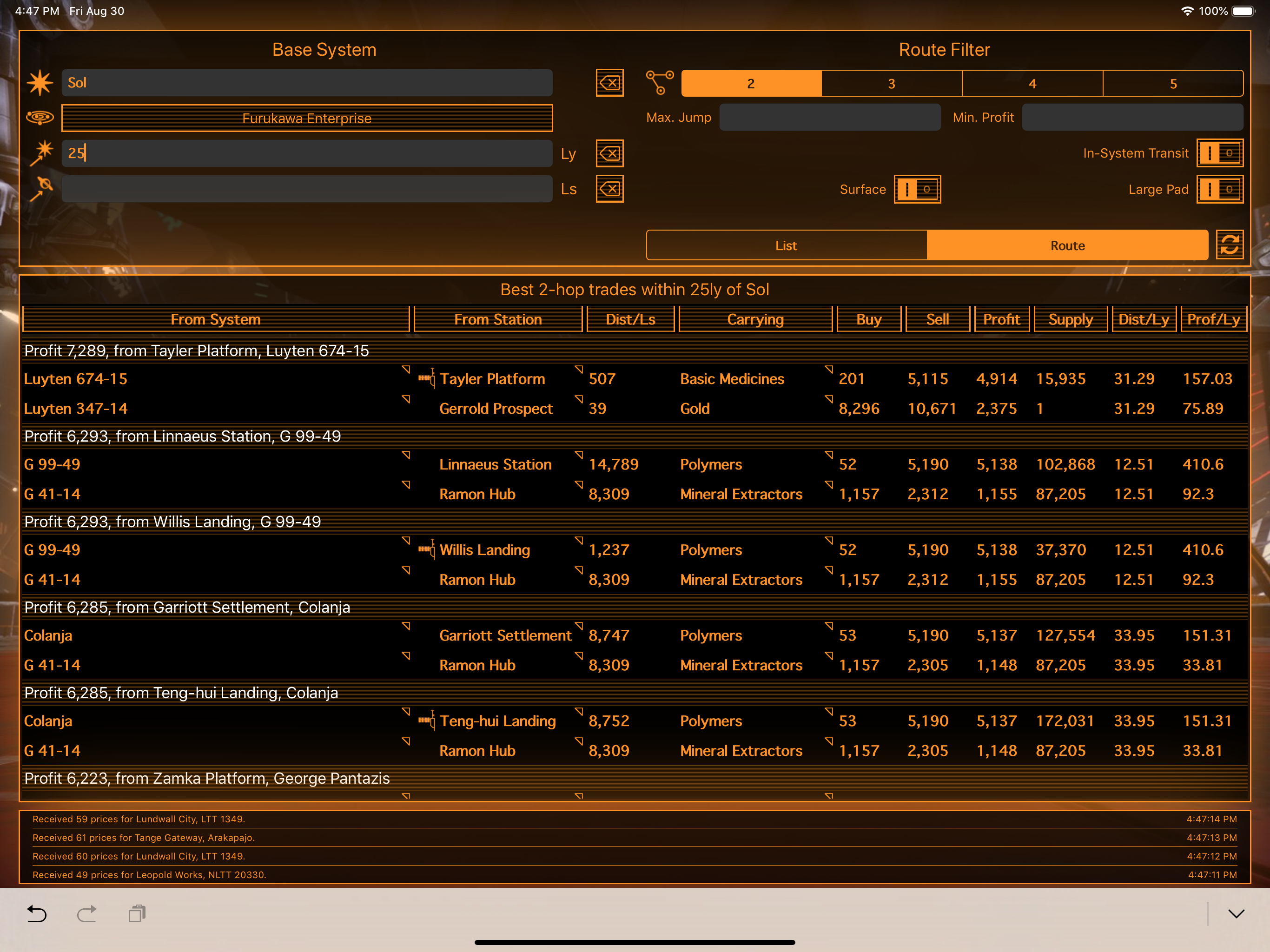1270x952 pixels.
Task: Tap the Min. Profit input field
Action: [1132, 117]
